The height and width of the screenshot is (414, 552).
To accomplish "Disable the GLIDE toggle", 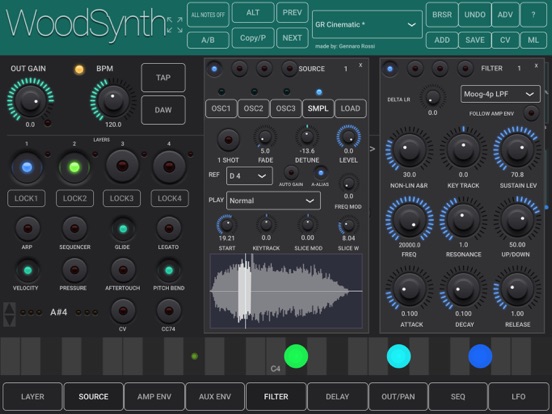I will coord(123,229).
